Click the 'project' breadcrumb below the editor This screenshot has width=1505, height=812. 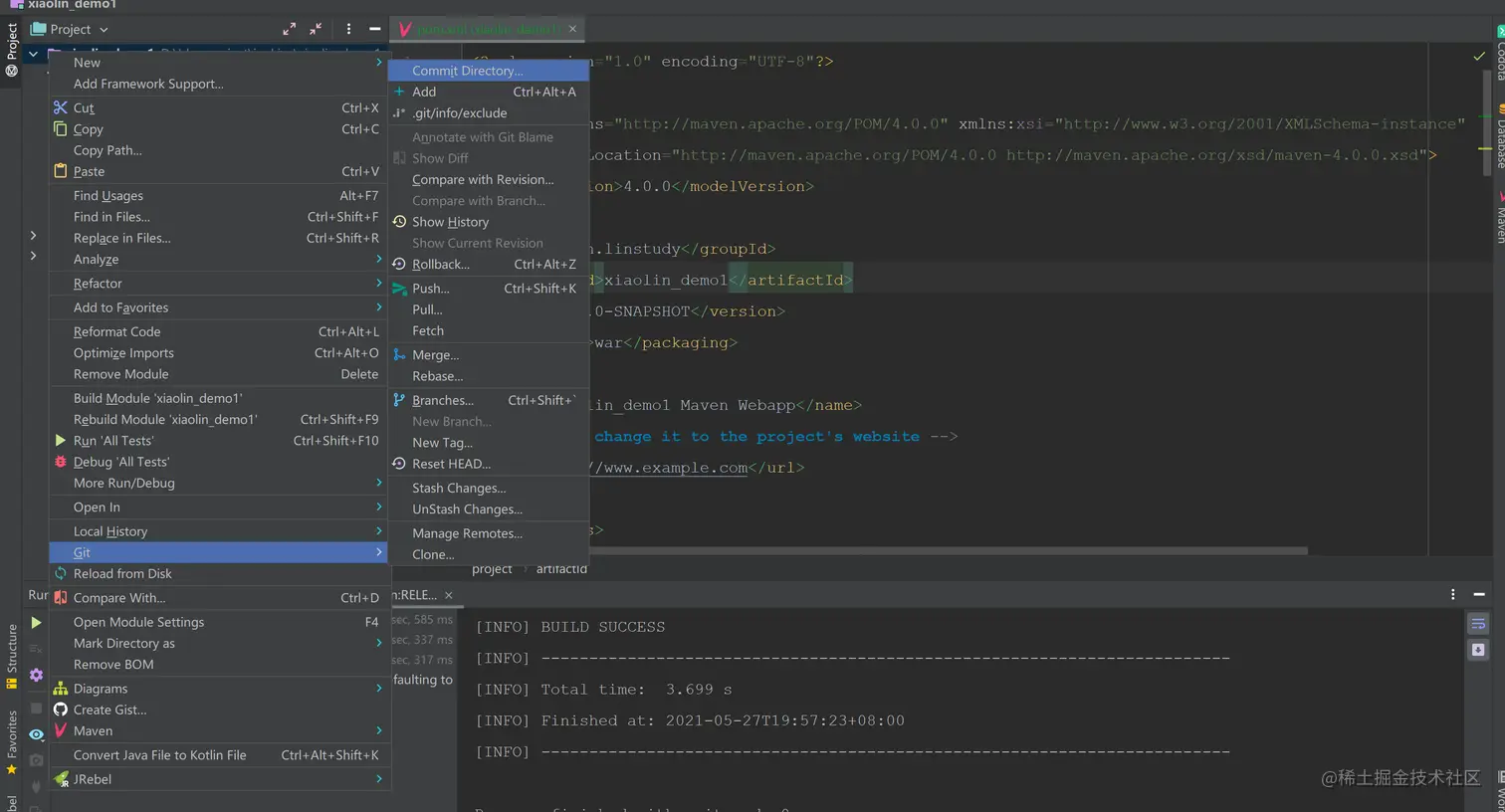click(492, 569)
